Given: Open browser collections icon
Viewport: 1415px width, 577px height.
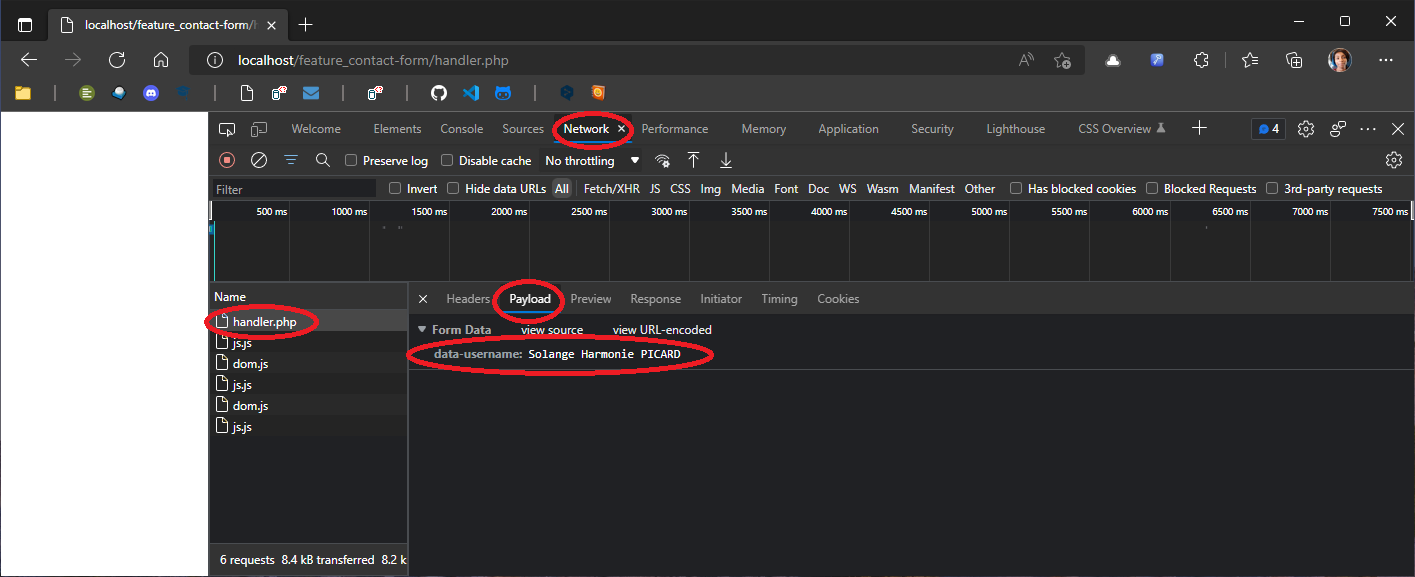Looking at the screenshot, I should pos(1294,60).
